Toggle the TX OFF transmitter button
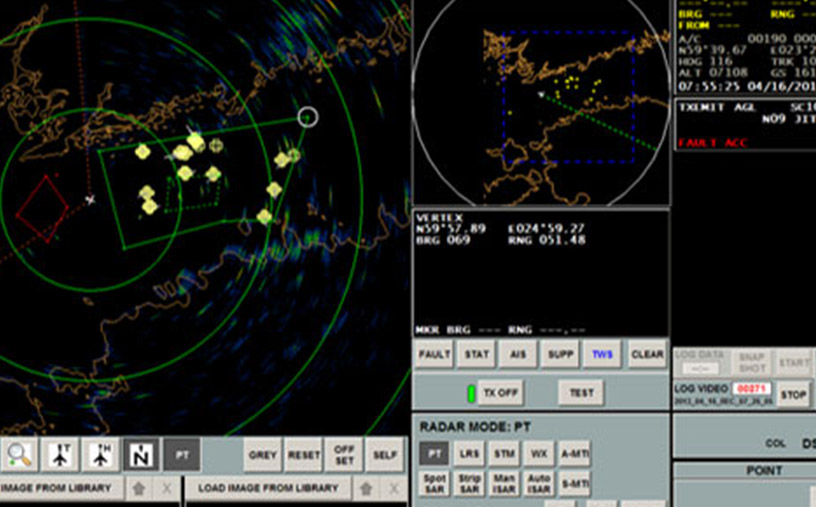816x507 pixels. 501,392
